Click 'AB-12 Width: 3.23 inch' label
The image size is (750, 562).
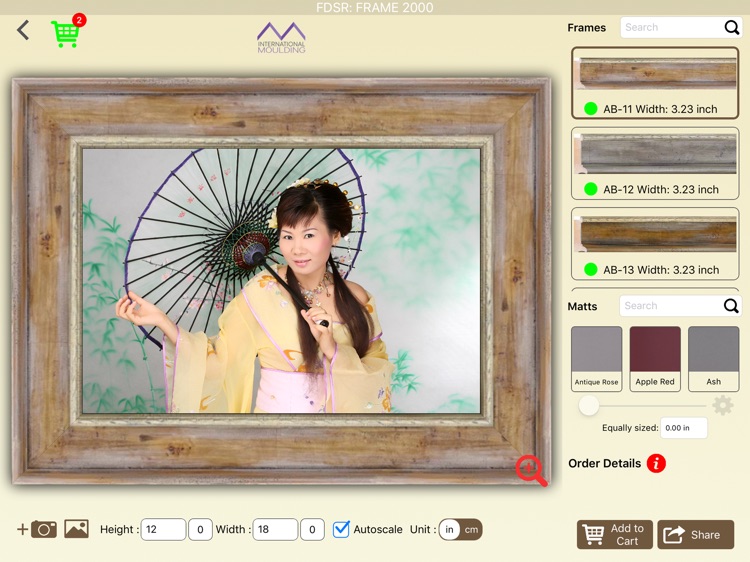(x=661, y=189)
